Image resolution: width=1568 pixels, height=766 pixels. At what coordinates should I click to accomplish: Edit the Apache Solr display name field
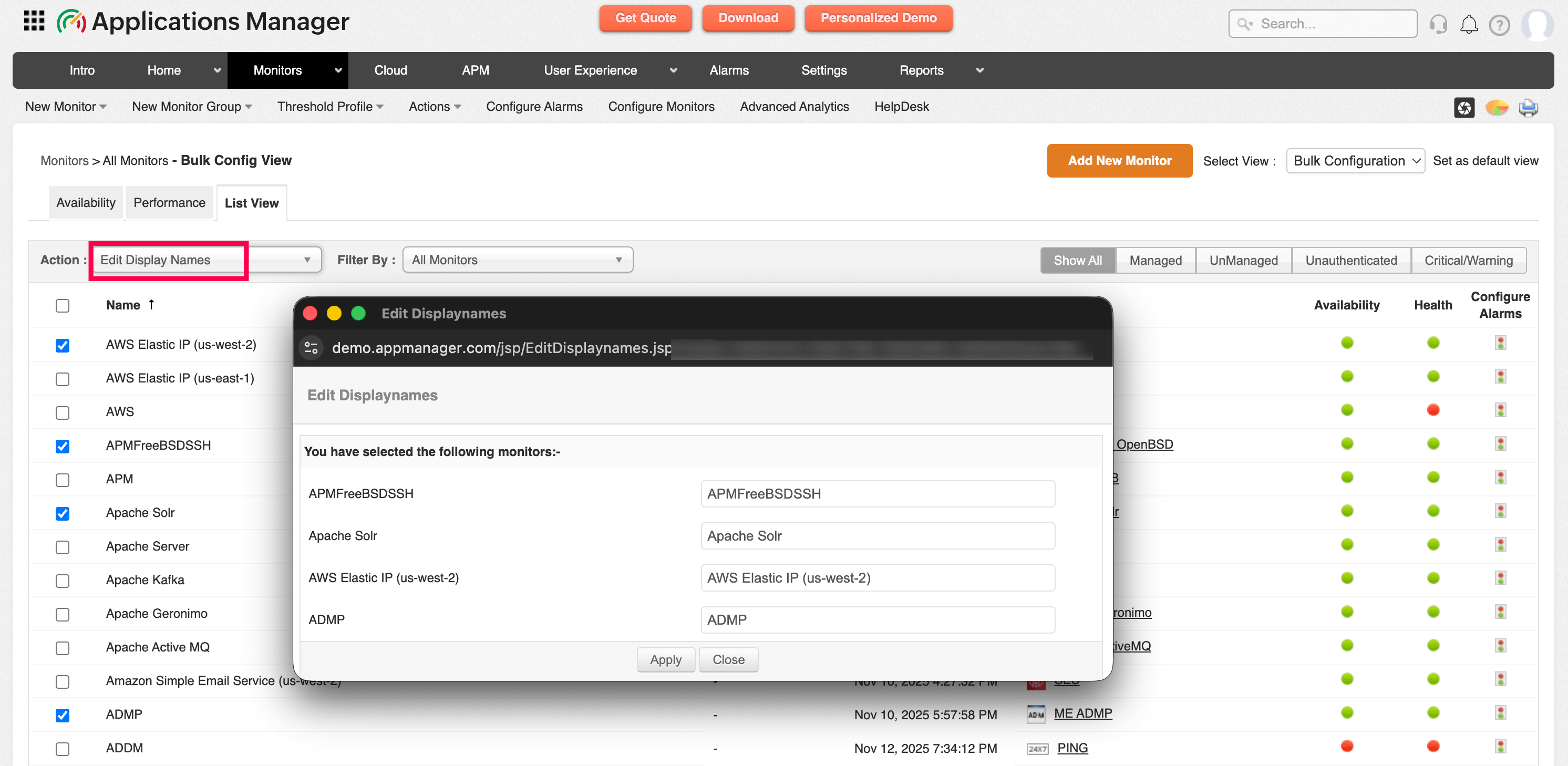[x=877, y=535]
